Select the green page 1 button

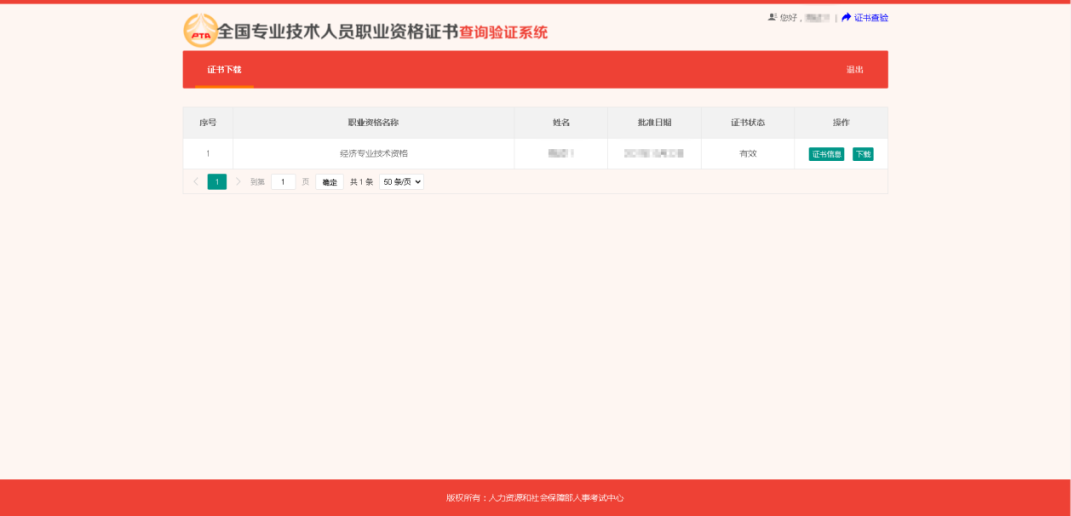coord(217,182)
